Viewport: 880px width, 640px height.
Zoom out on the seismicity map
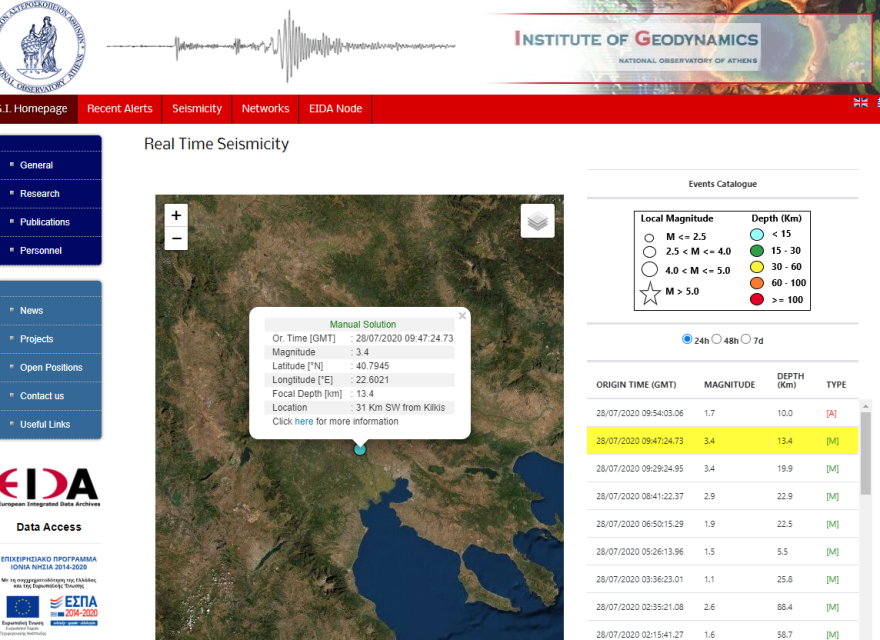tap(176, 238)
